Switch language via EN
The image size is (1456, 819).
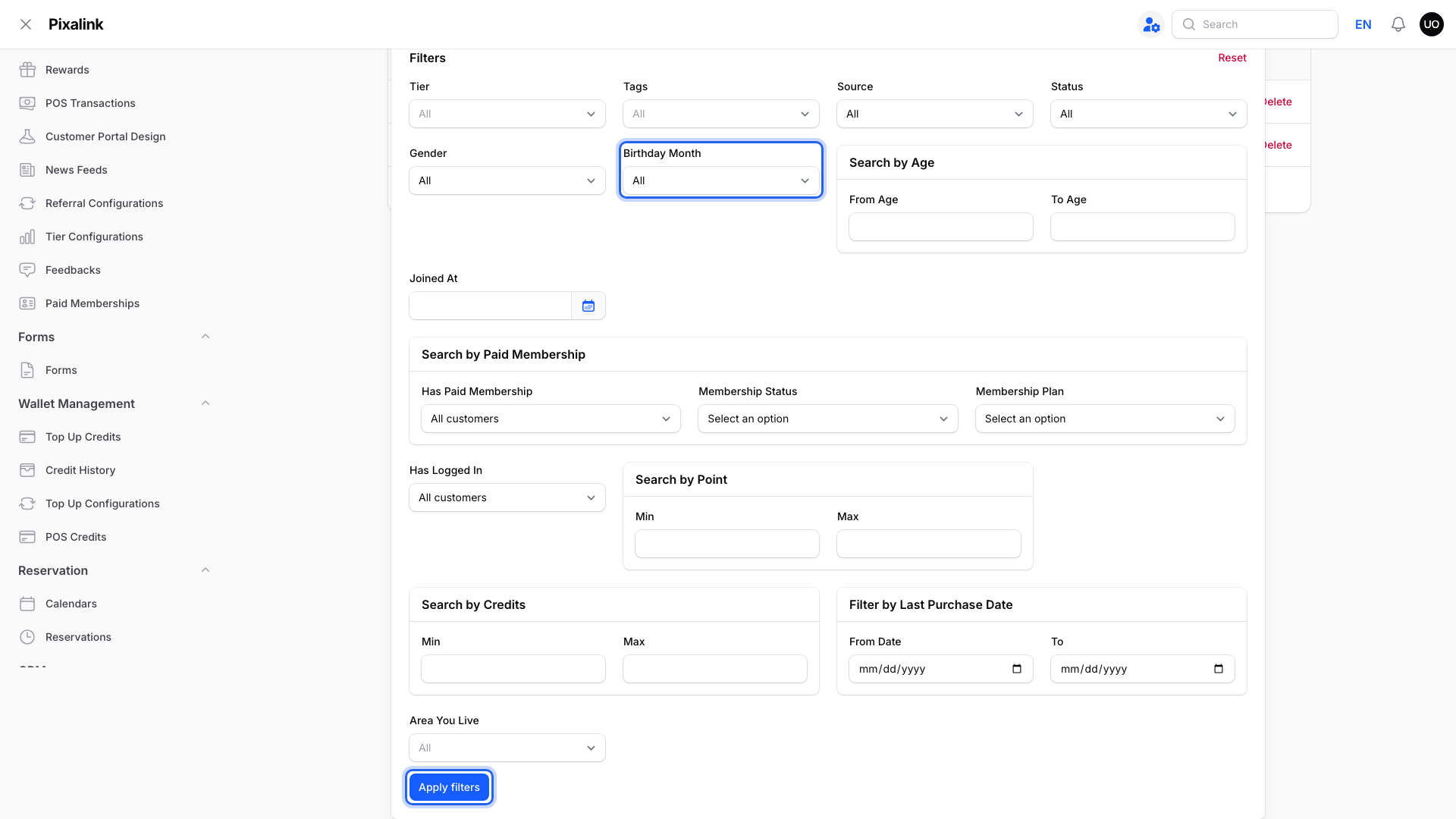(1363, 24)
